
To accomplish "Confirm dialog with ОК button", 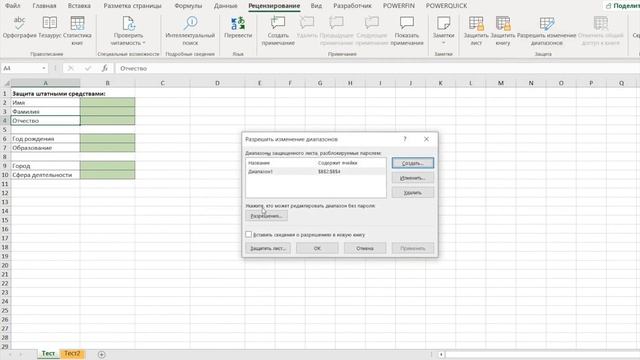I will tap(317, 248).
